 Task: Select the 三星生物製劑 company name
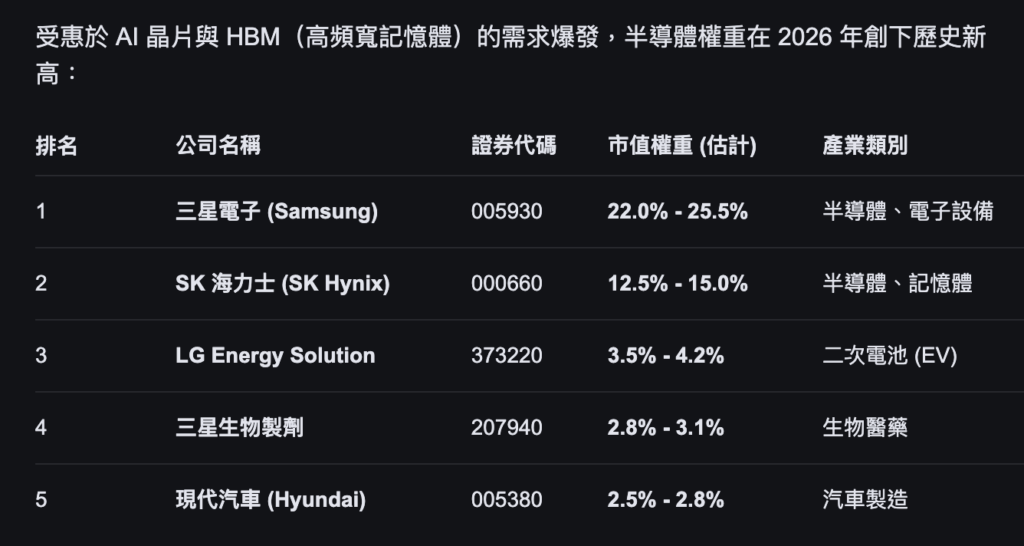(240, 428)
